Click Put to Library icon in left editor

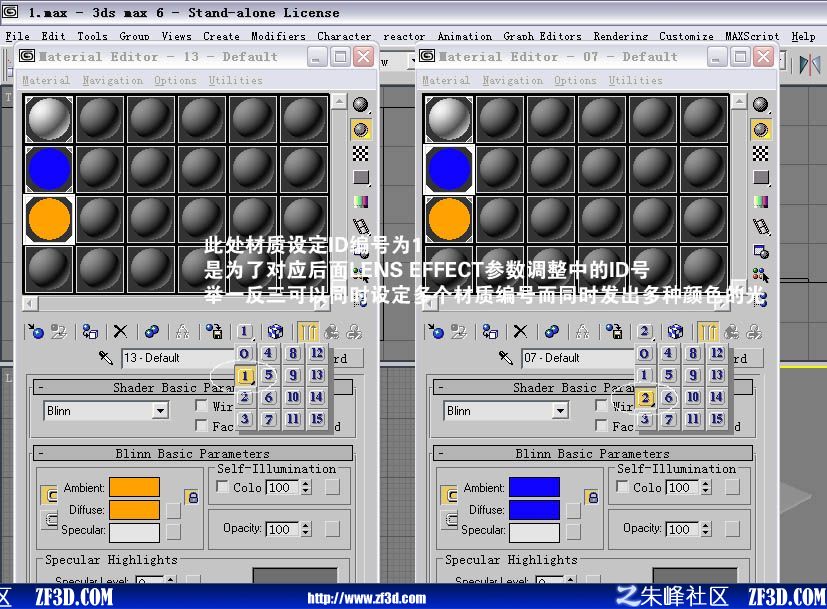tap(214, 332)
